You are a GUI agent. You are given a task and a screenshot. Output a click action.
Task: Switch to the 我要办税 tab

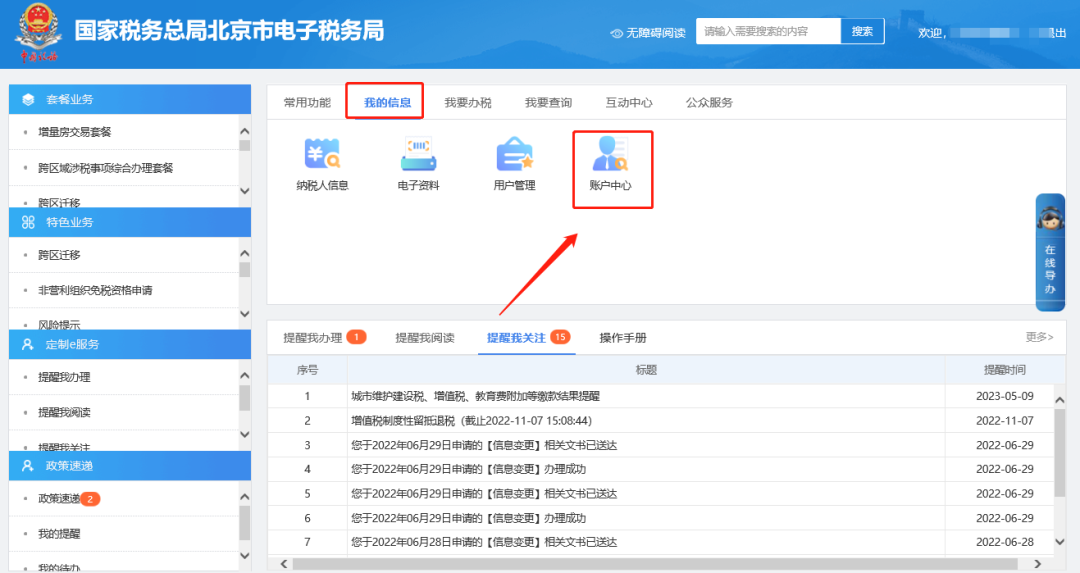468,102
